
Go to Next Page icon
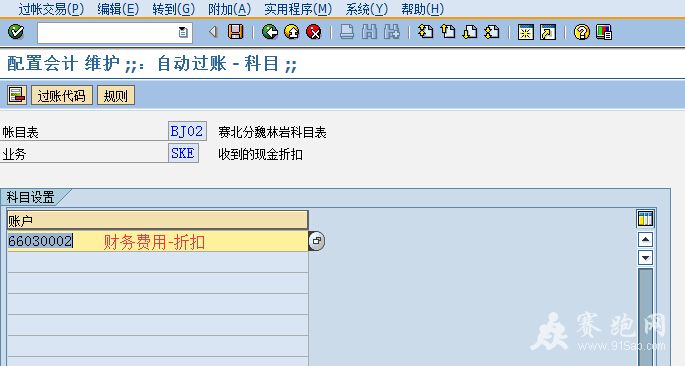pos(470,32)
